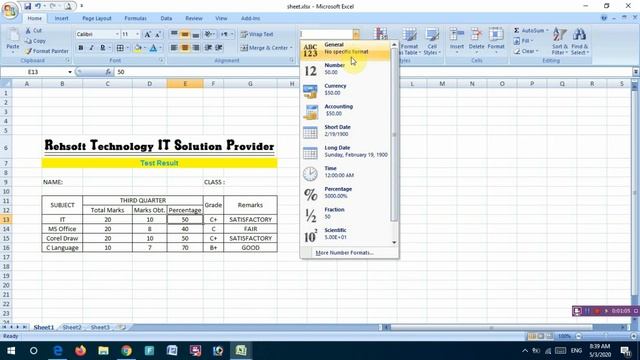Select Currency format option
This screenshot has height=360, width=640.
click(345, 91)
